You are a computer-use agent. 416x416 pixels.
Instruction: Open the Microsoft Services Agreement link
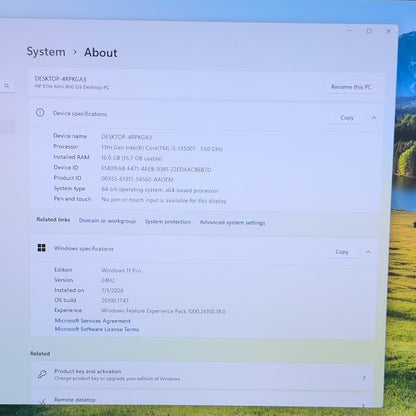(92, 321)
